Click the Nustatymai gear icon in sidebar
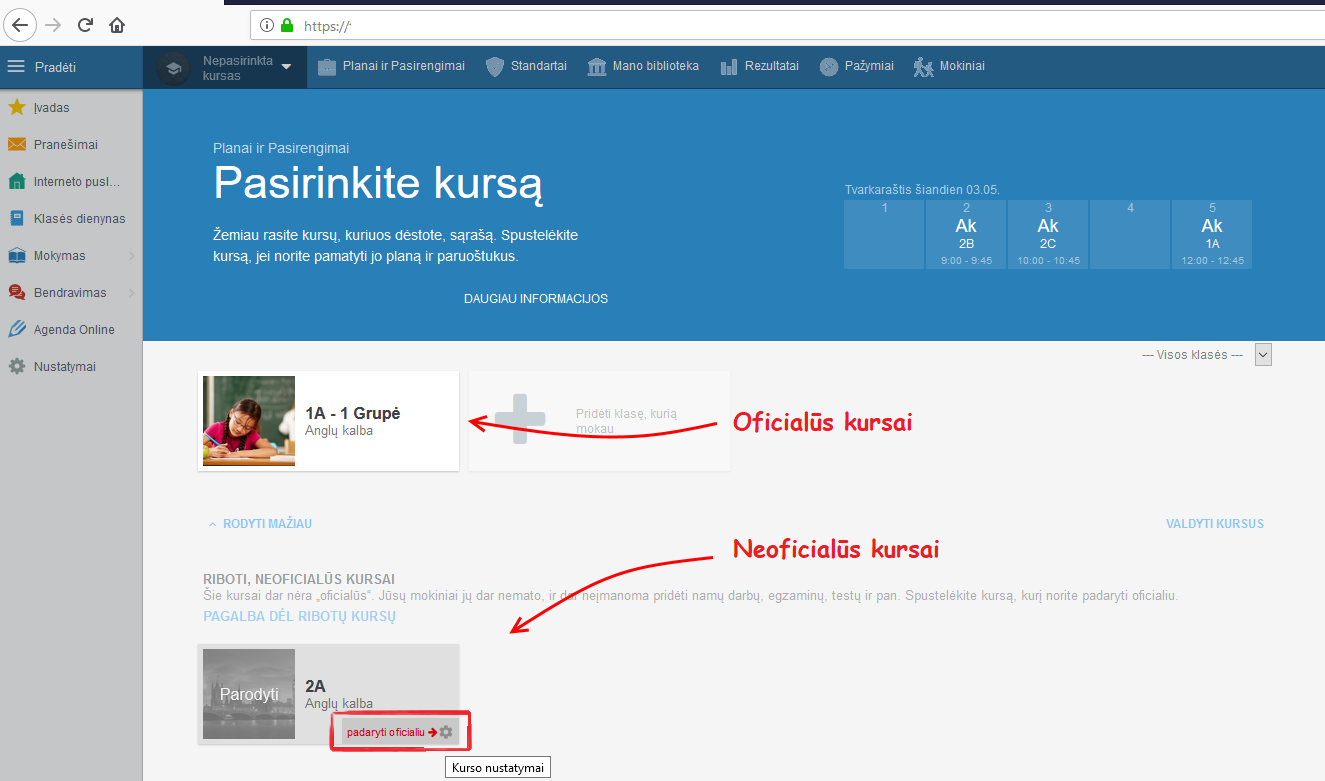Viewport: 1325px width, 781px height. coord(16,367)
